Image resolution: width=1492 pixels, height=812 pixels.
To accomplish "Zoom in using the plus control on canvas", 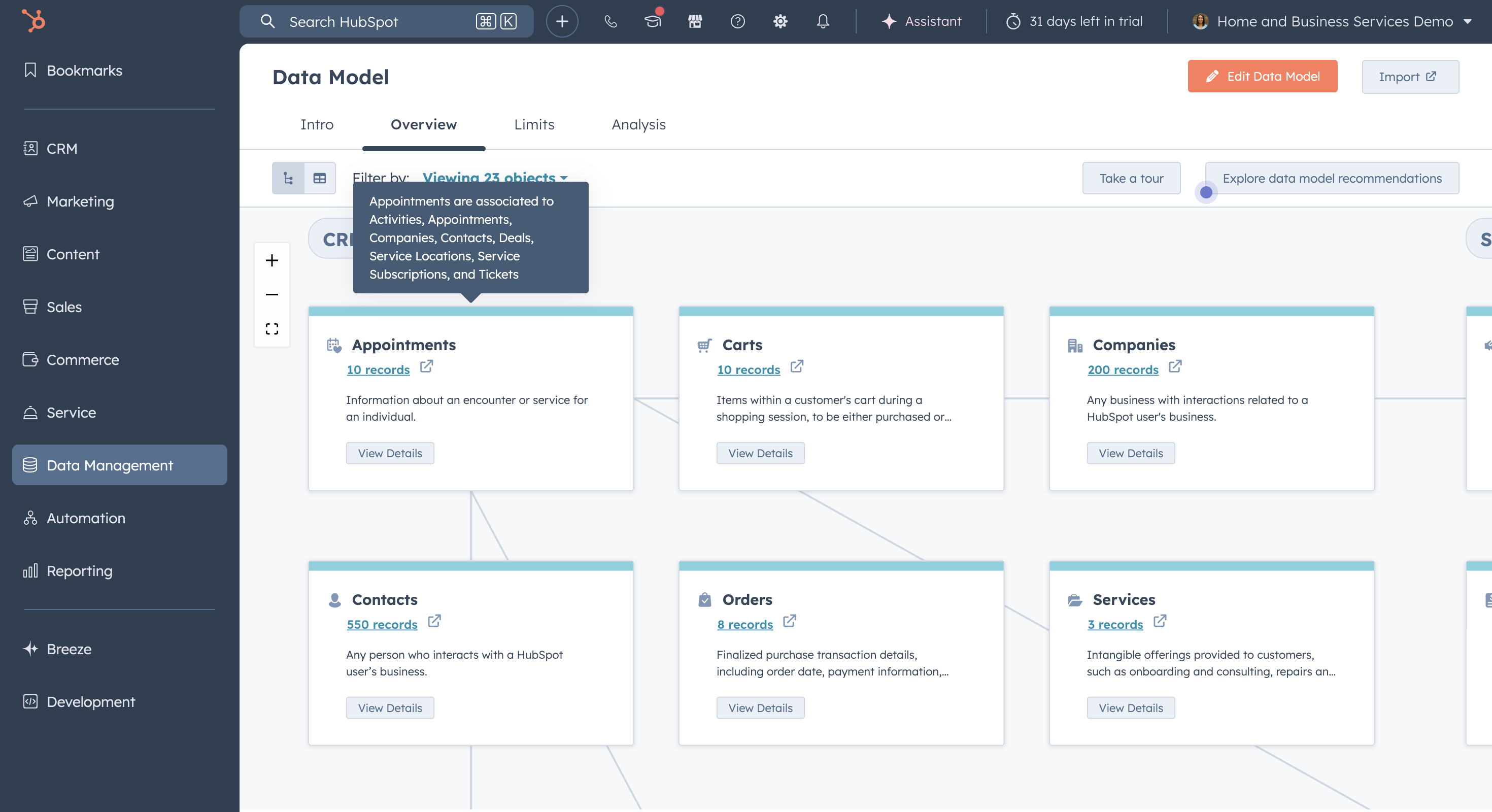I will 272,260.
